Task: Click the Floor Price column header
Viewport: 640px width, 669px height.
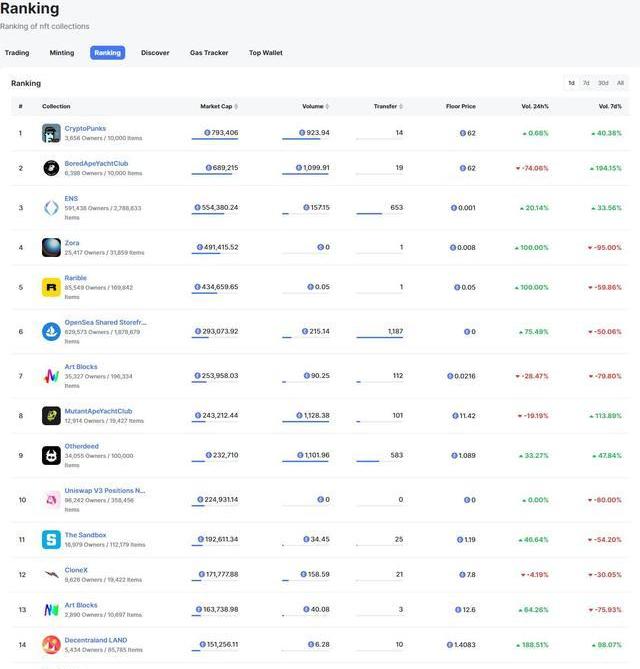Action: coord(461,106)
